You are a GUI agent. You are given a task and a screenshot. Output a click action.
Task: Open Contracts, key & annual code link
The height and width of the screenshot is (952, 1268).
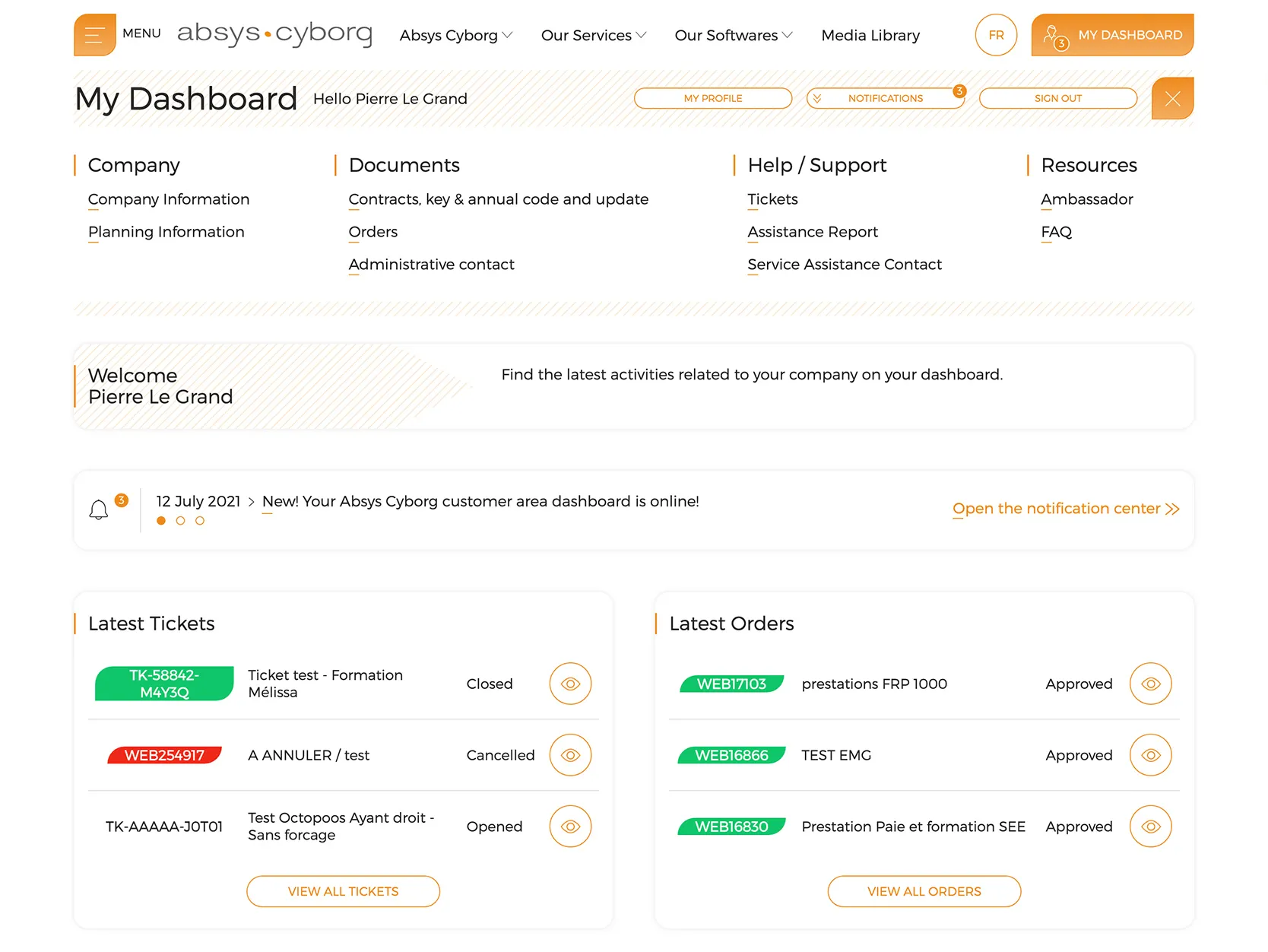(499, 199)
